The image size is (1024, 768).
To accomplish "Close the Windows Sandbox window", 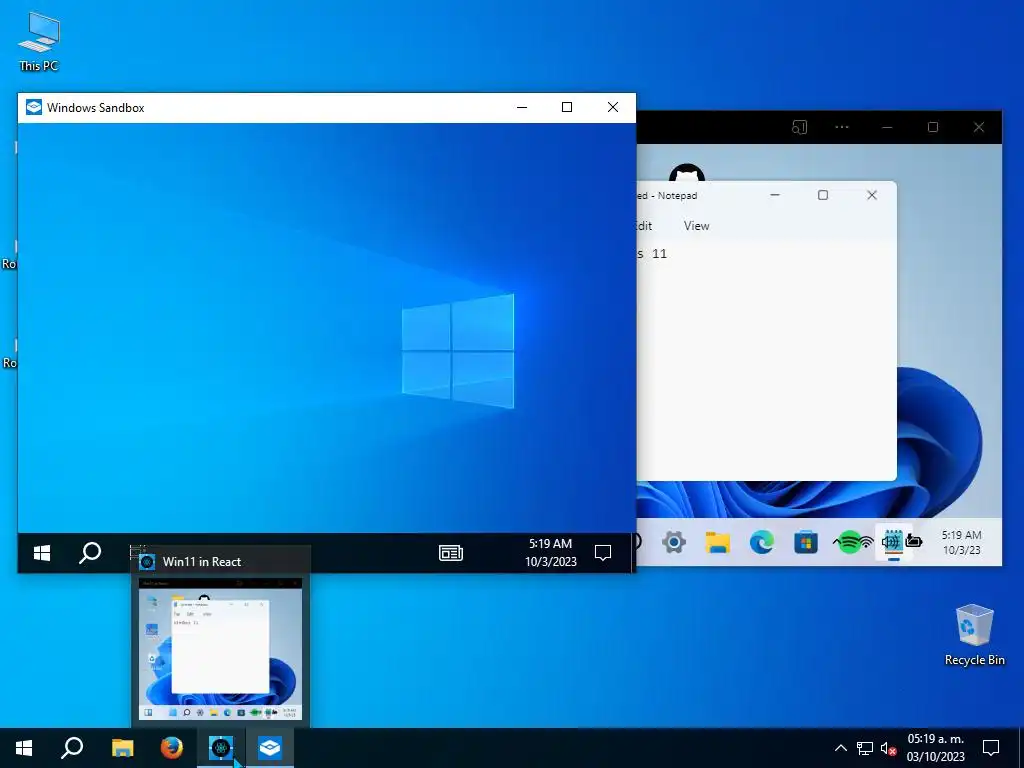I will click(613, 107).
